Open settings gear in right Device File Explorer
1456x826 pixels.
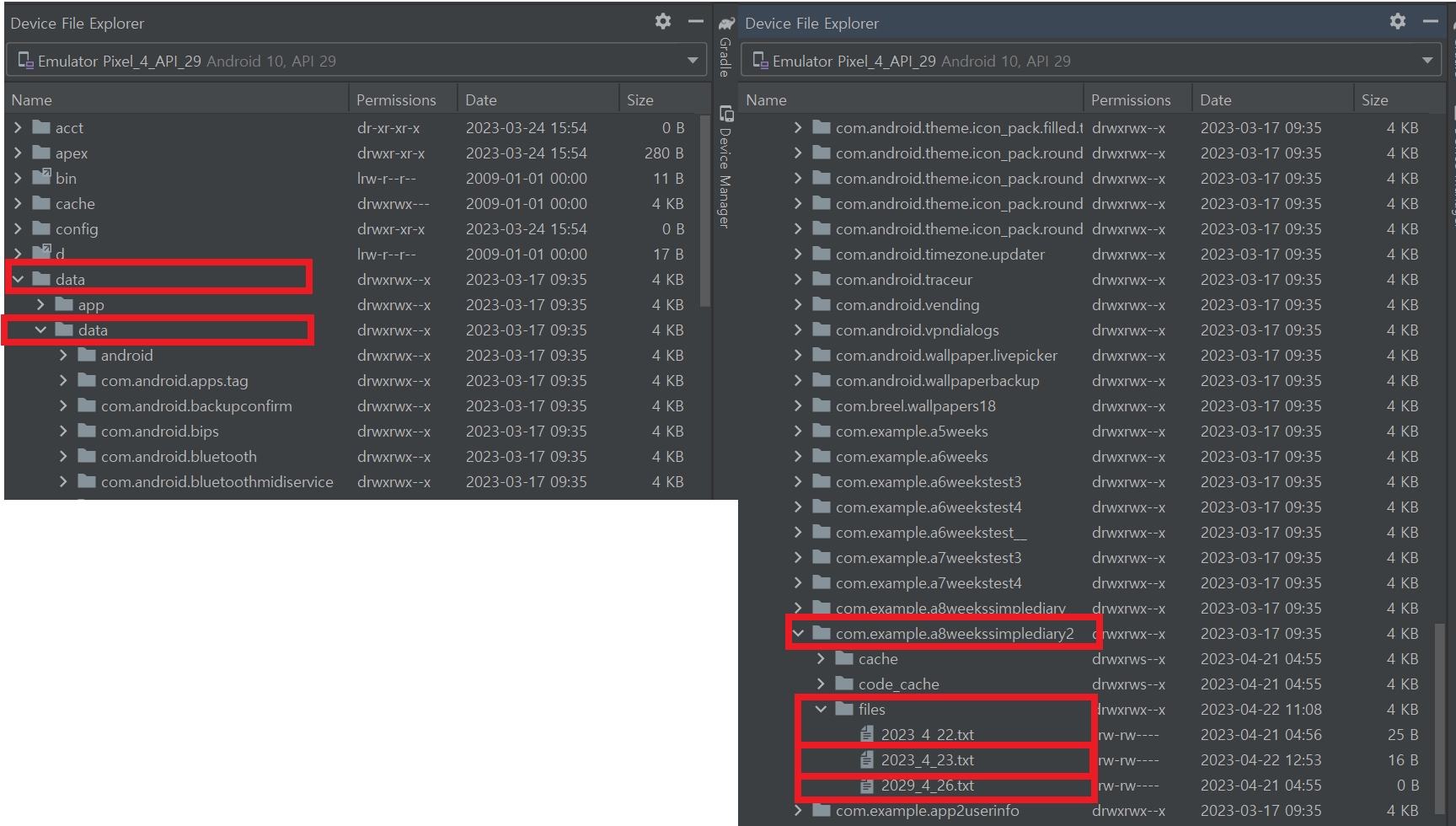click(1398, 22)
